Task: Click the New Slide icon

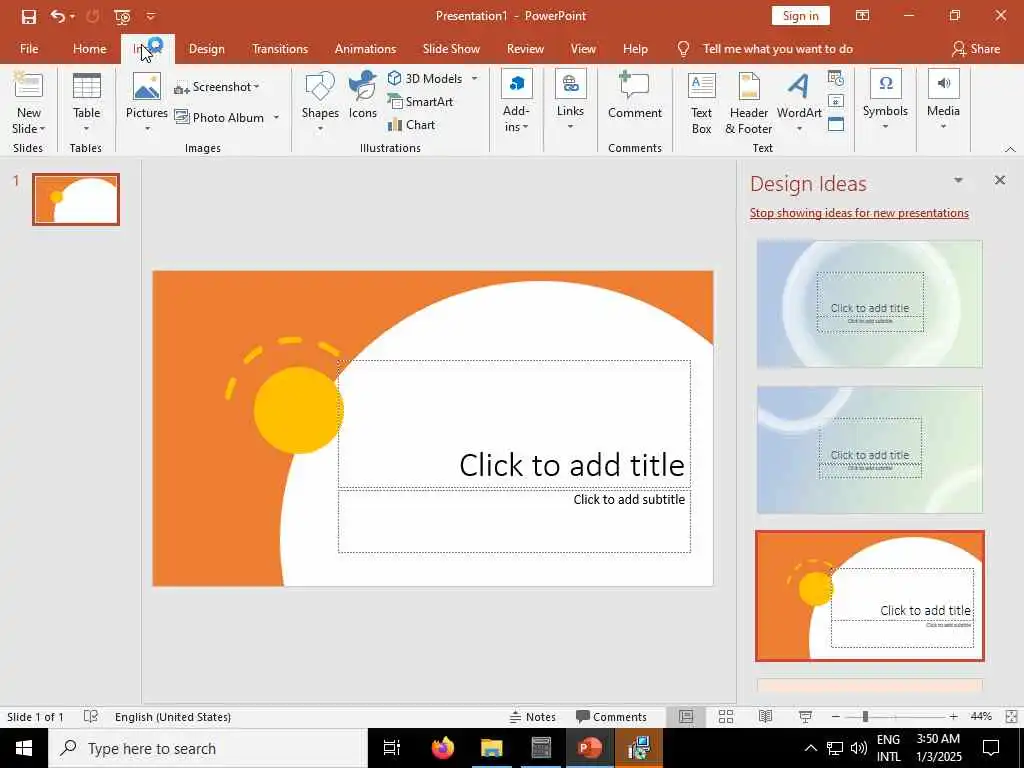Action: coord(28,85)
